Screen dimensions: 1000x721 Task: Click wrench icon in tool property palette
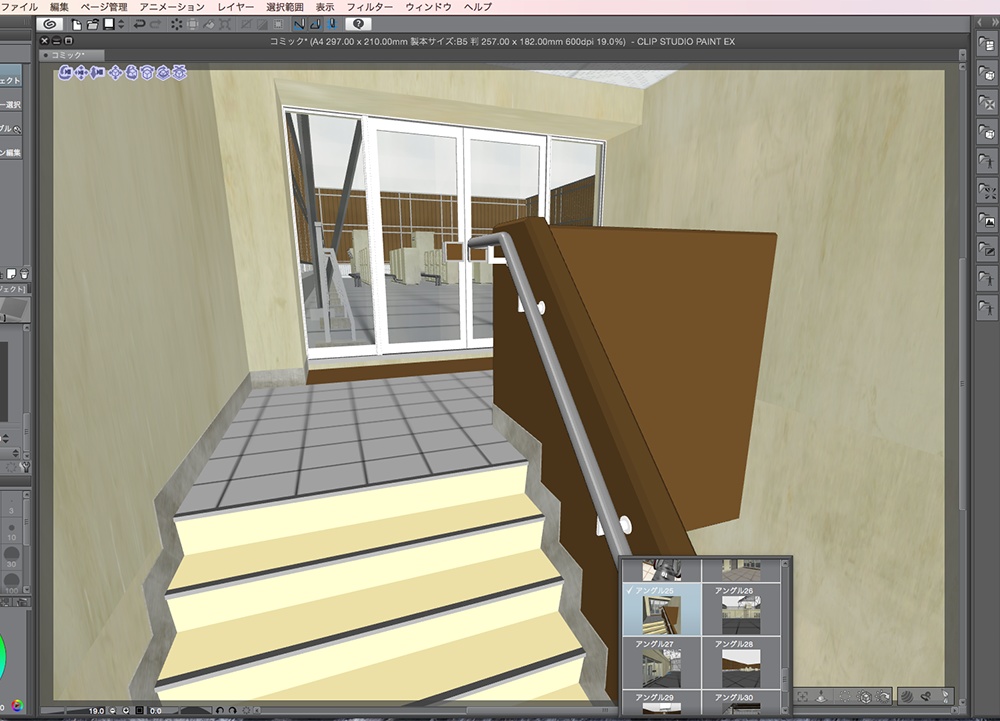(26, 467)
